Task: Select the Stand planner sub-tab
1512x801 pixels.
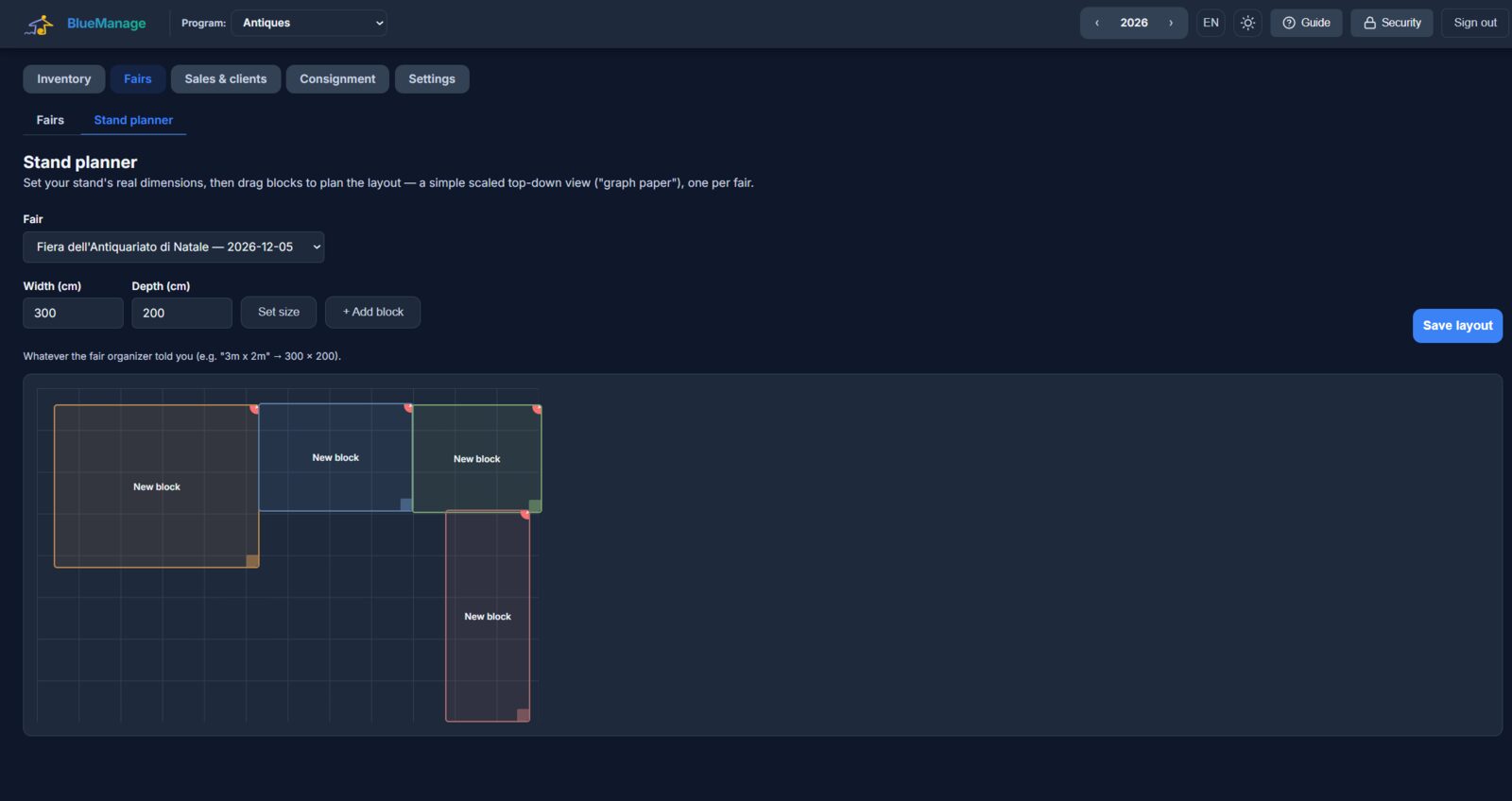Action: pos(133,120)
